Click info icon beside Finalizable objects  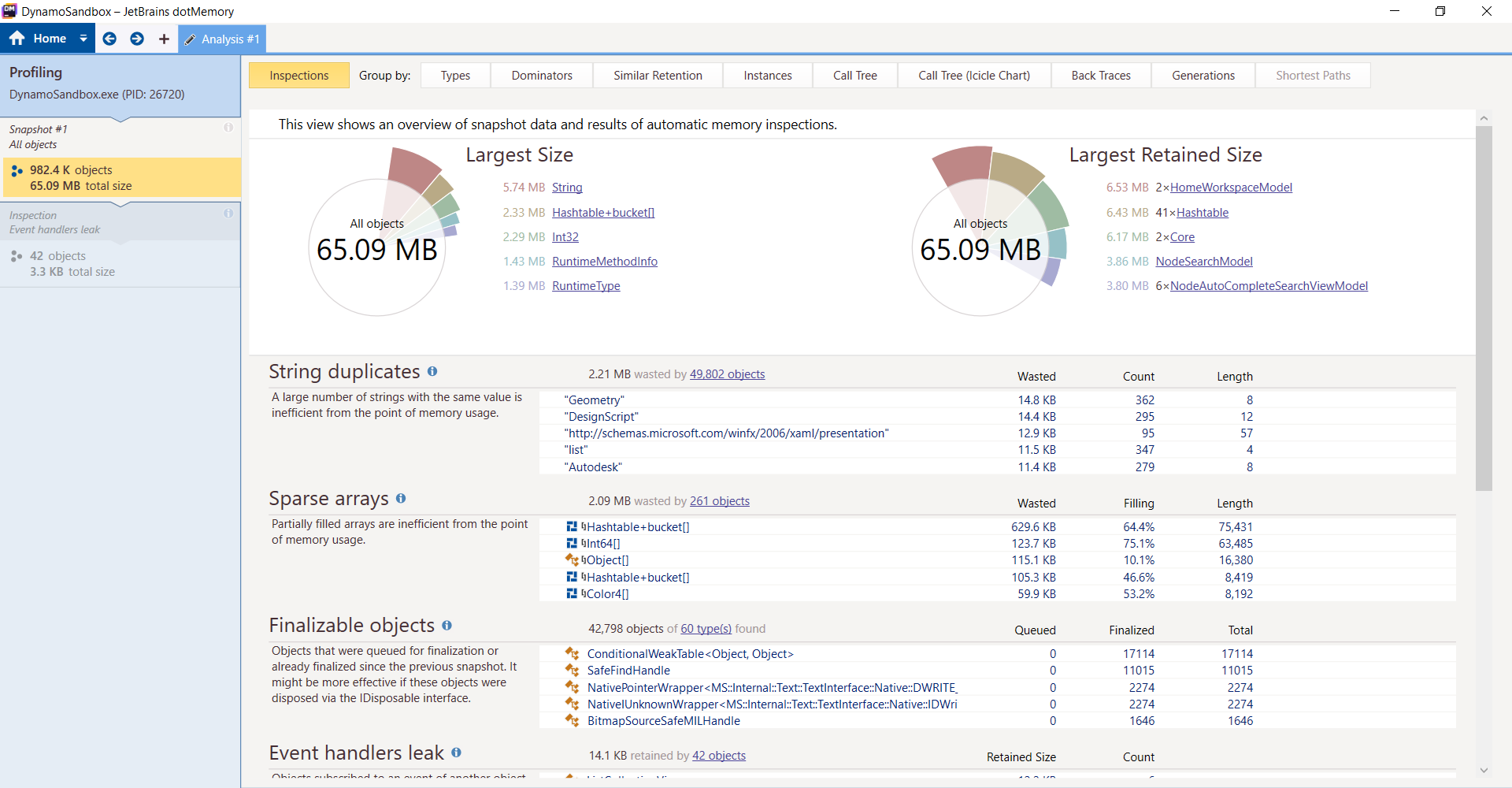click(x=447, y=625)
